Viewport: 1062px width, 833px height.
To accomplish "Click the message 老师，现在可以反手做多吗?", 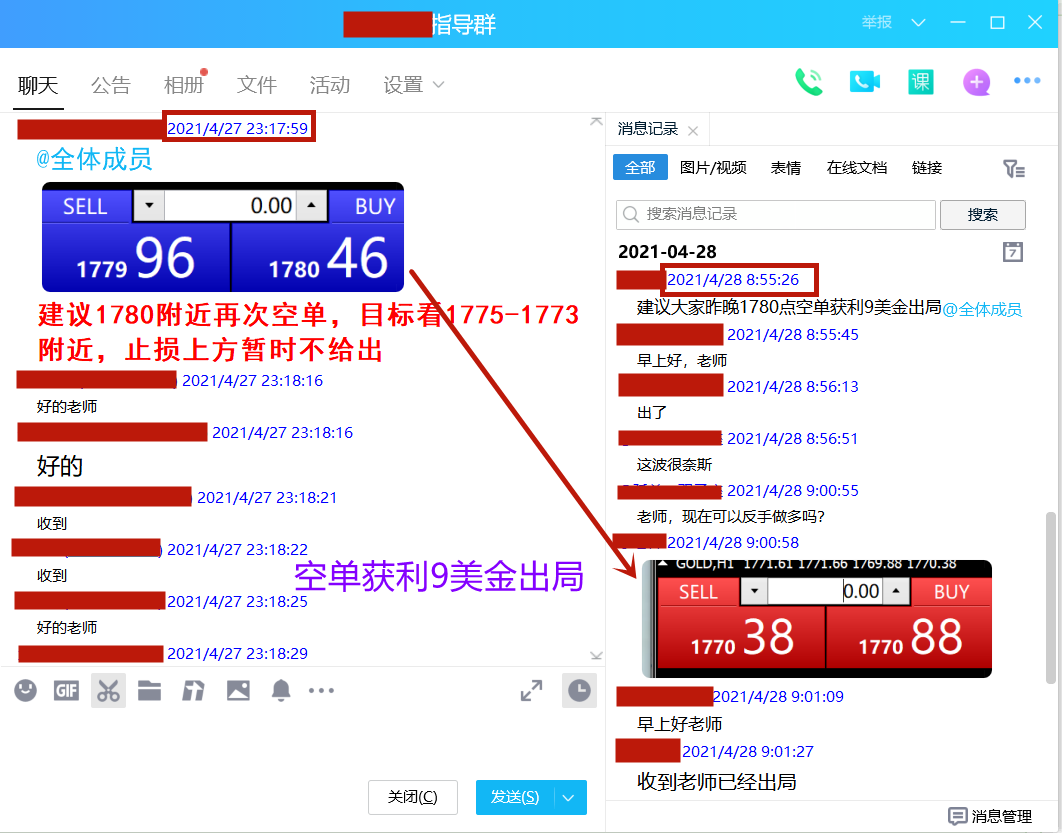I will pyautogui.click(x=730, y=517).
